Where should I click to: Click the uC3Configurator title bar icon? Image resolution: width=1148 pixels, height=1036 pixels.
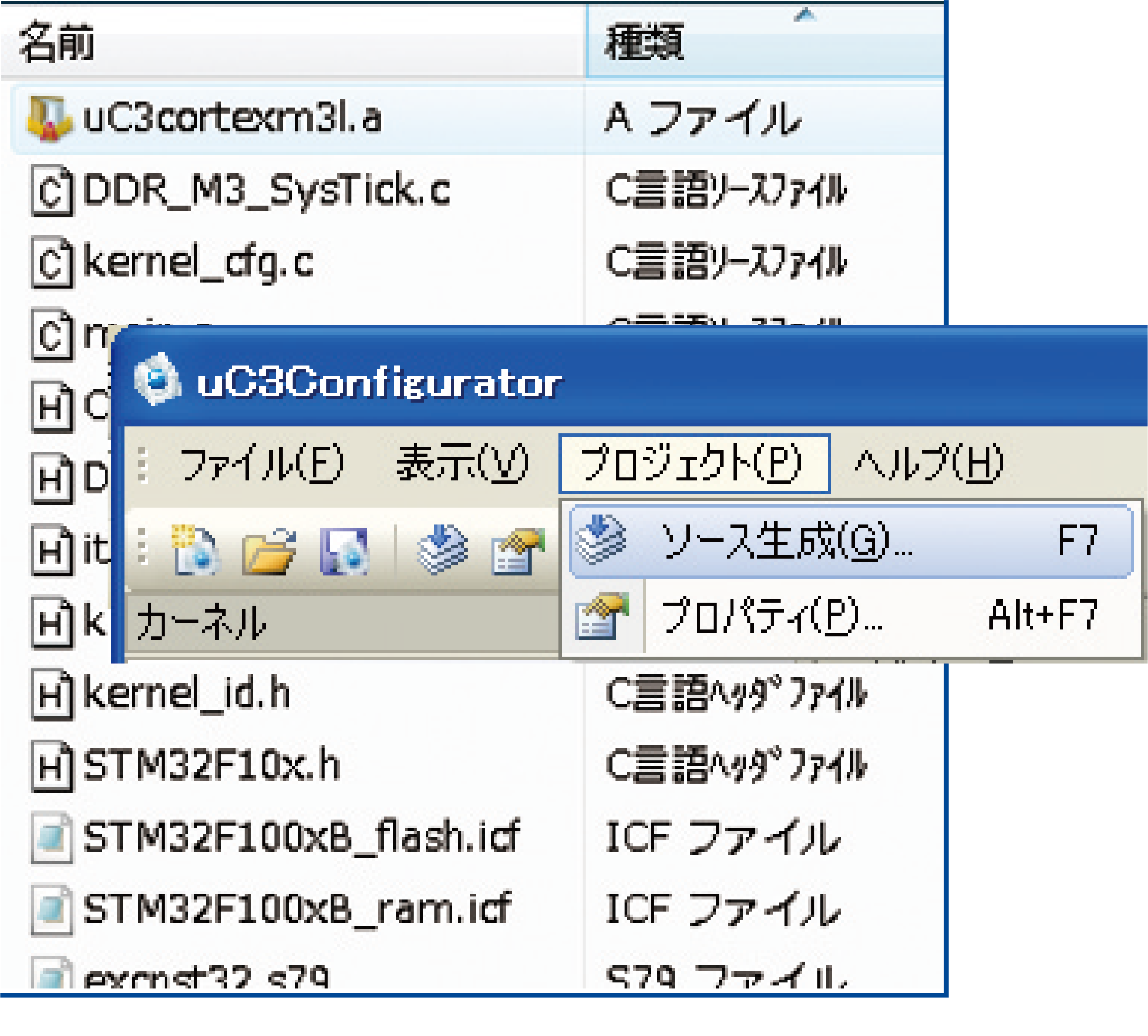(x=158, y=379)
